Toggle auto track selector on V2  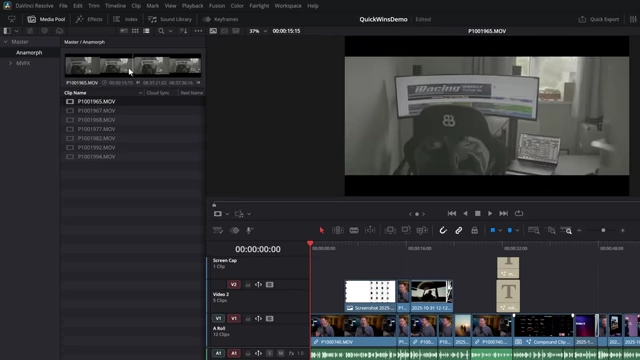(x=258, y=284)
